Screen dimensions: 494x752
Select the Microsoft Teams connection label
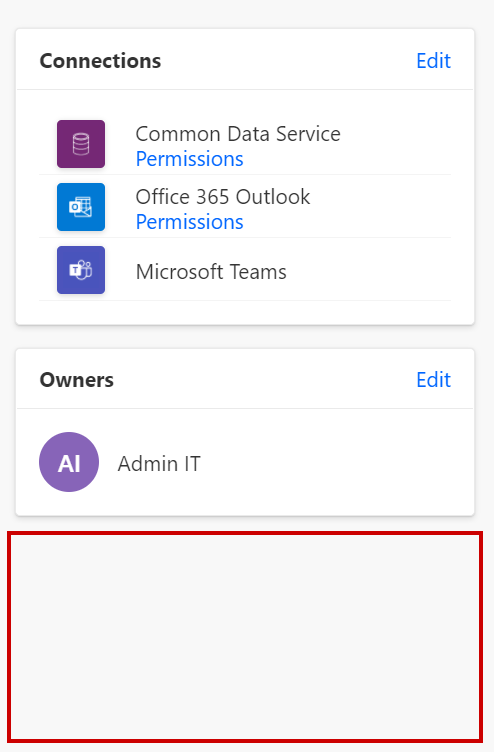coord(211,272)
